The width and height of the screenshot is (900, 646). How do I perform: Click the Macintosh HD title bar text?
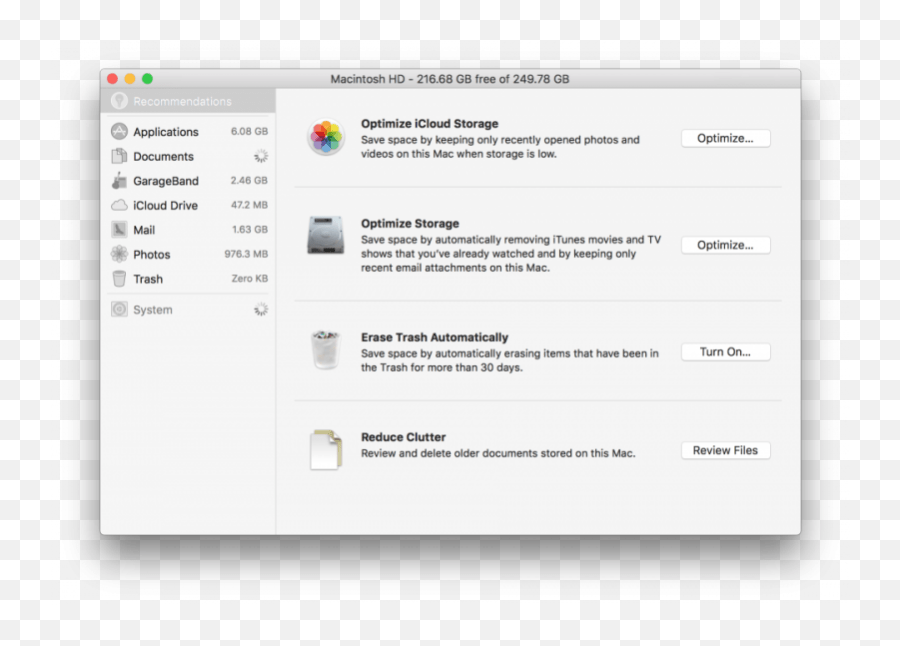(x=450, y=78)
